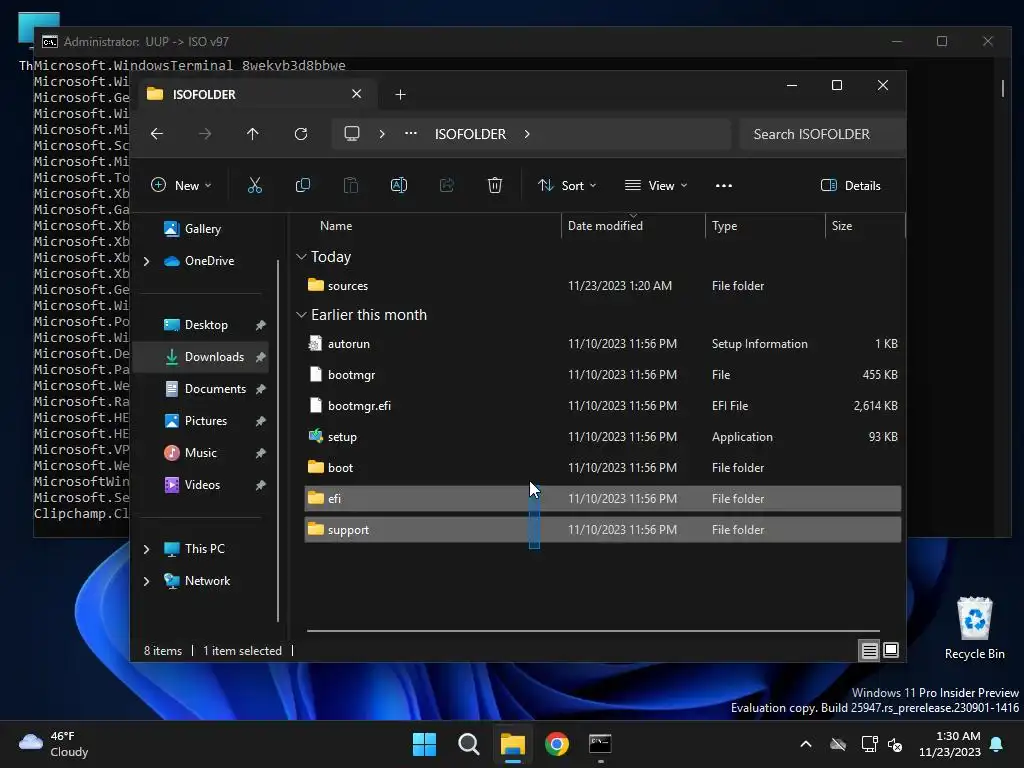Go up one folder level
1024x768 pixels.
point(253,134)
